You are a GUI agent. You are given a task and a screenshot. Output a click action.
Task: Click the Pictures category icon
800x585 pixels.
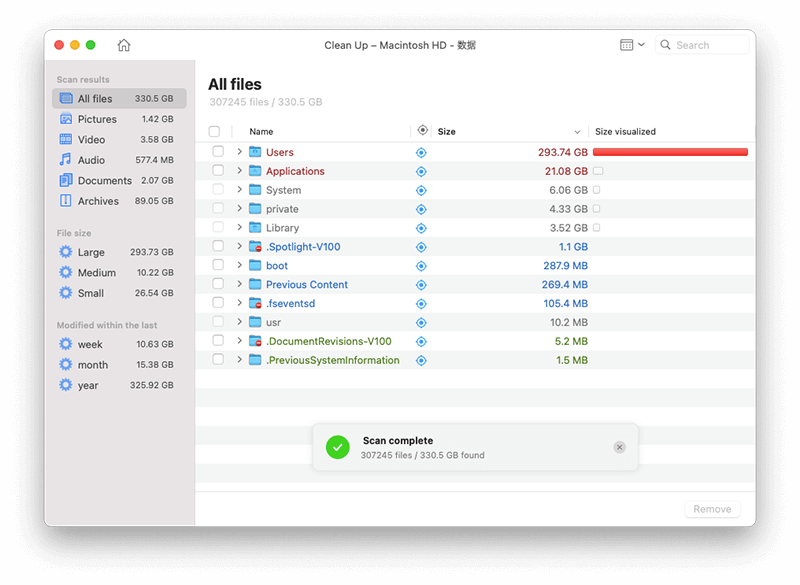point(66,119)
